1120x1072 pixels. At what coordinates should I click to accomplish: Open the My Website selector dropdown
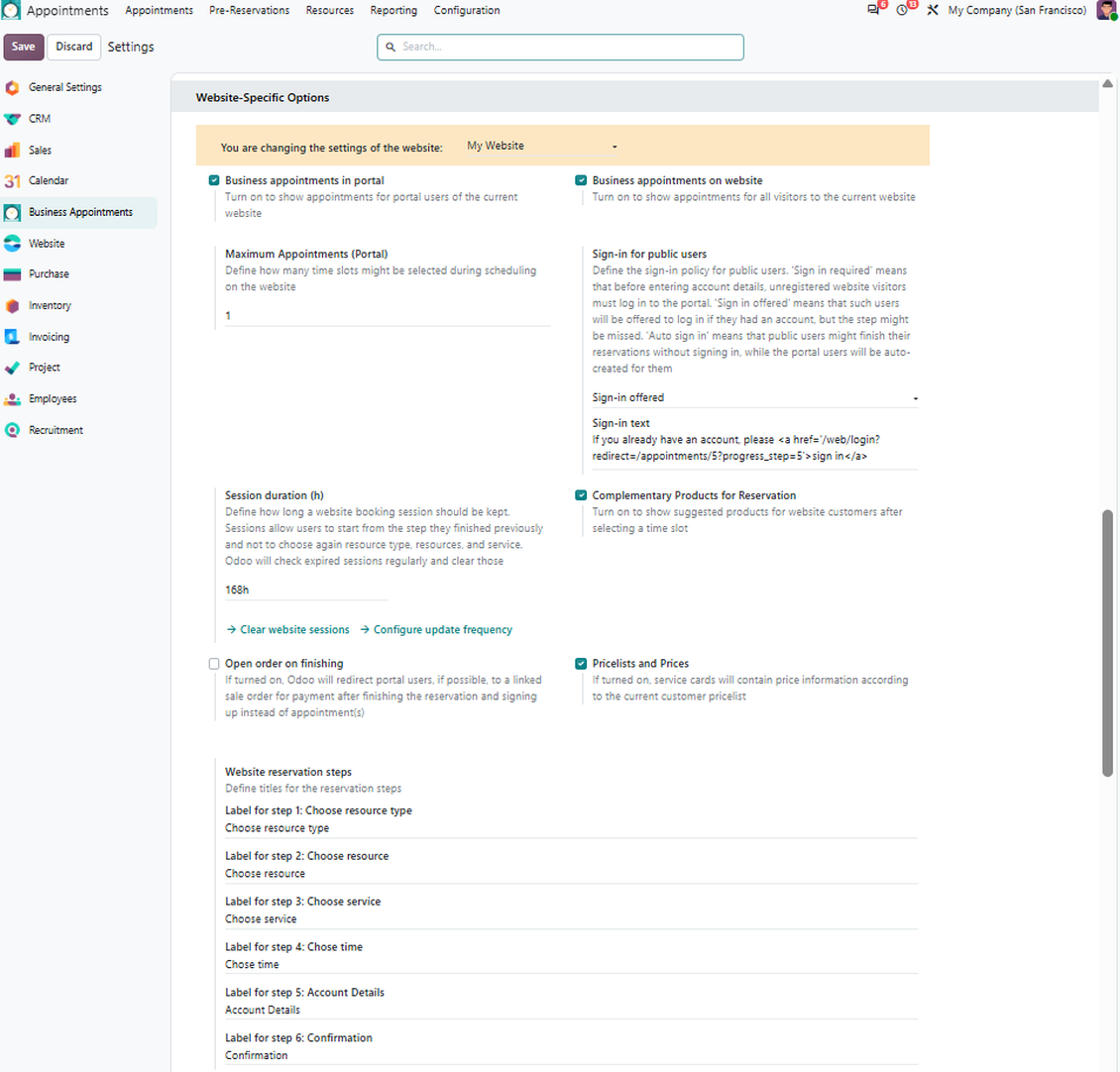coord(541,146)
